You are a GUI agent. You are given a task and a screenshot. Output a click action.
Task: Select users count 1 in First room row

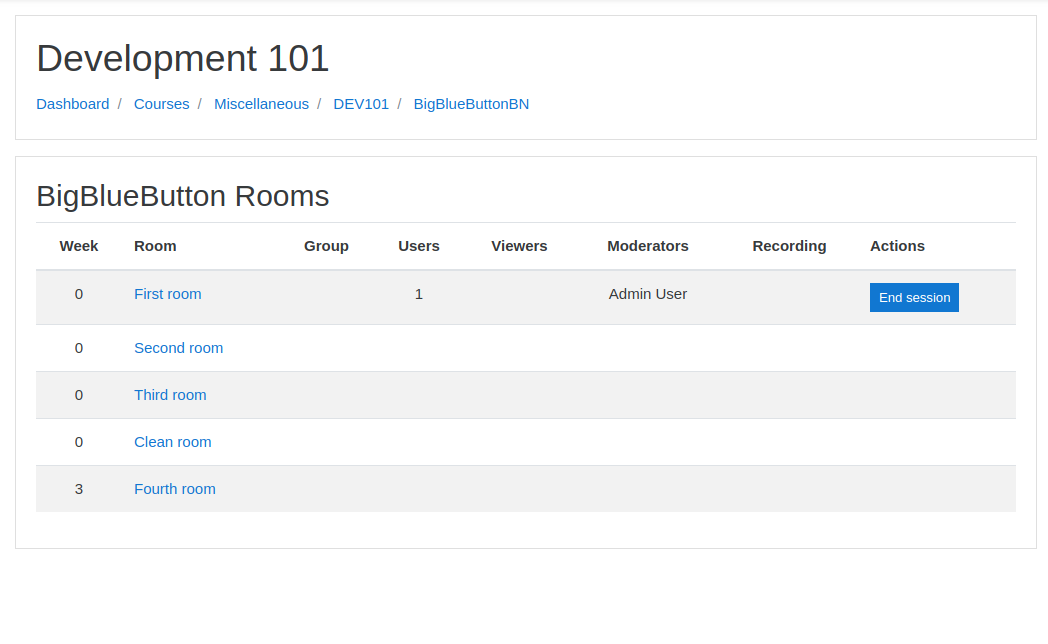pyautogui.click(x=419, y=294)
